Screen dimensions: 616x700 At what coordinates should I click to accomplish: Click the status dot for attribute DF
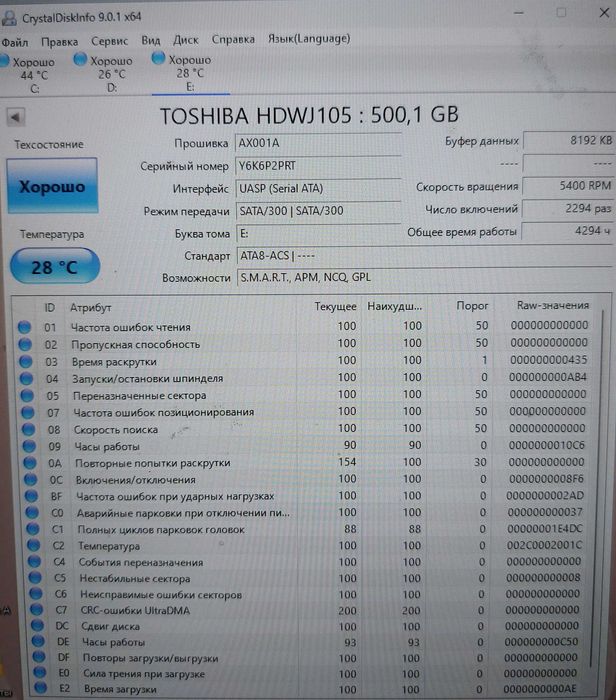click(39, 657)
